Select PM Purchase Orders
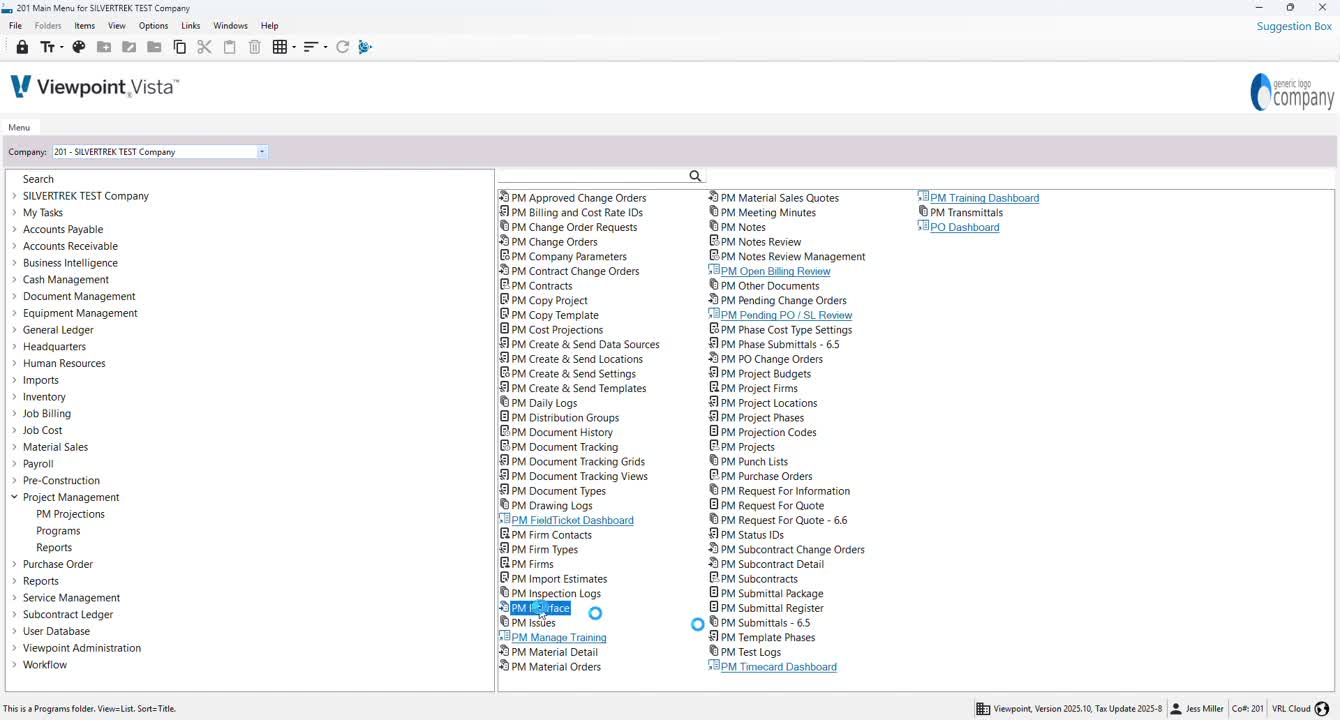 tap(766, 476)
